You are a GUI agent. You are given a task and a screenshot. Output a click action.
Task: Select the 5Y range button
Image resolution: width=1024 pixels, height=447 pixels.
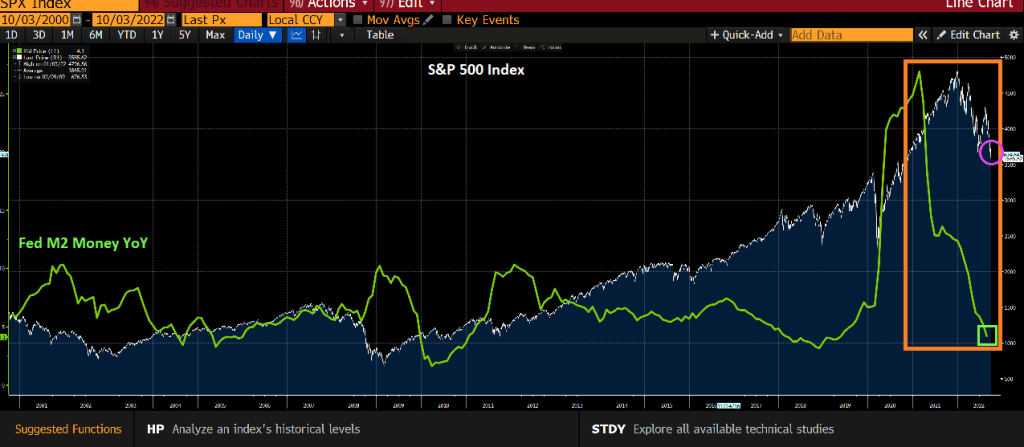185,35
